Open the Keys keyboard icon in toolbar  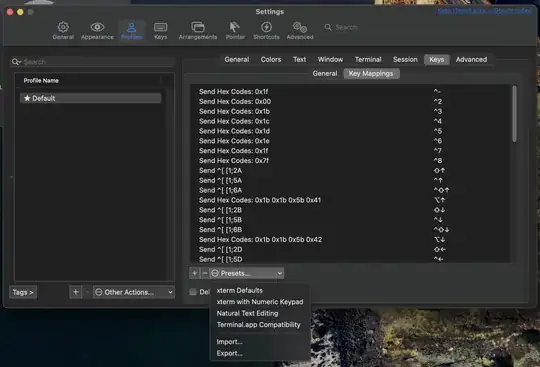(x=160, y=31)
